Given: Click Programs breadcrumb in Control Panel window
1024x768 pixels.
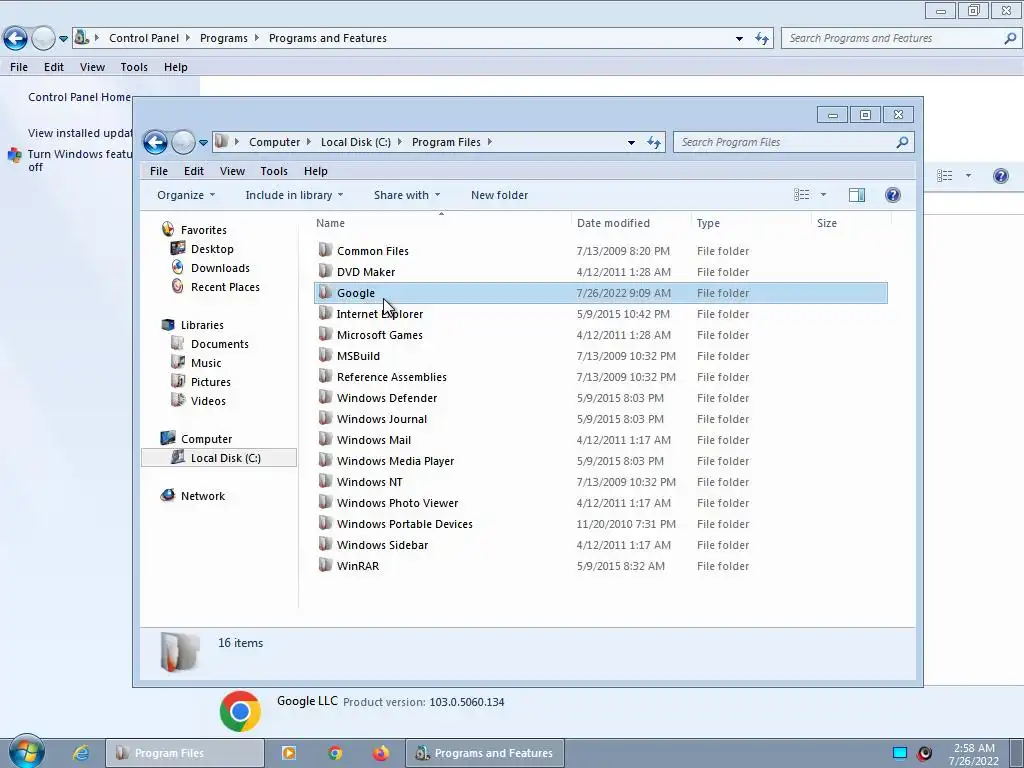Looking at the screenshot, I should click(x=223, y=38).
